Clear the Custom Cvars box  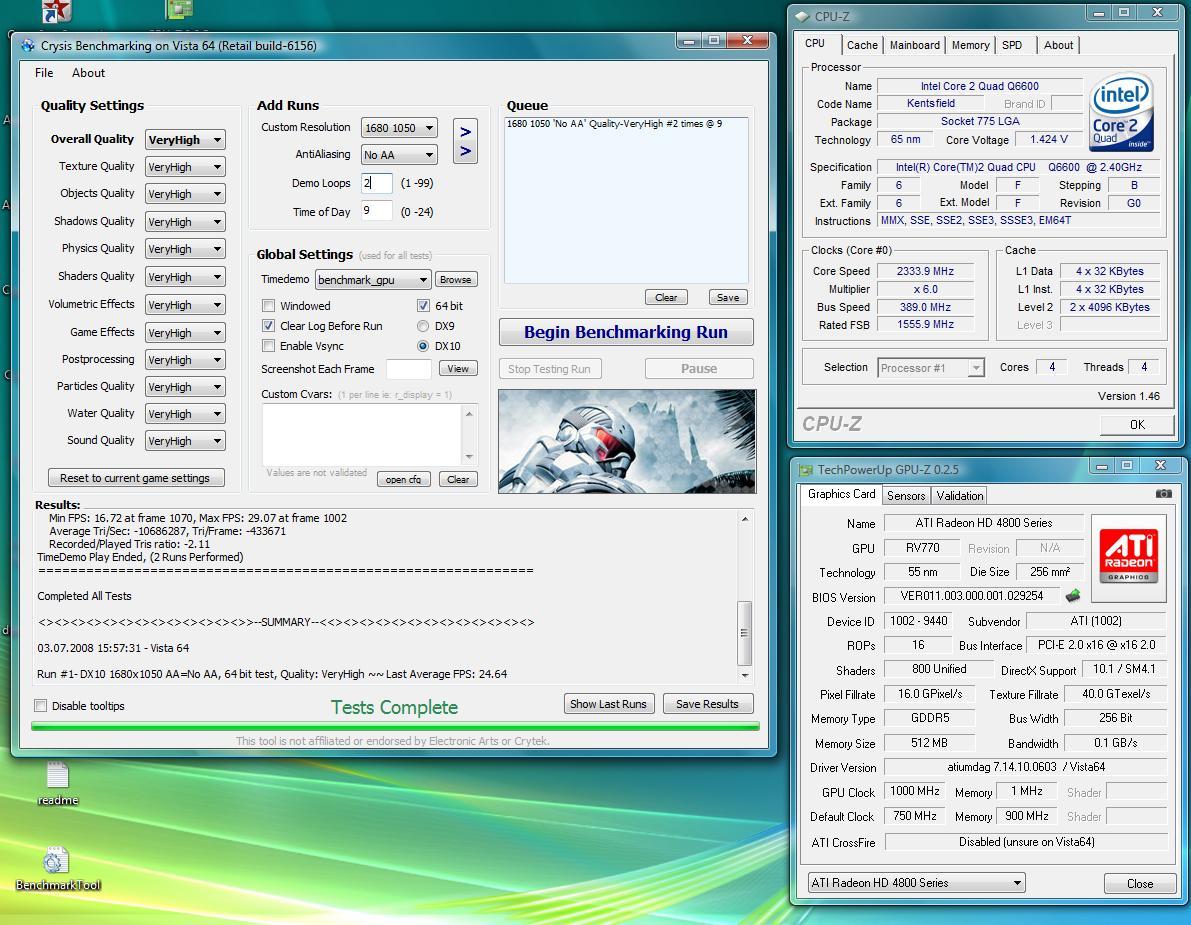[x=458, y=479]
